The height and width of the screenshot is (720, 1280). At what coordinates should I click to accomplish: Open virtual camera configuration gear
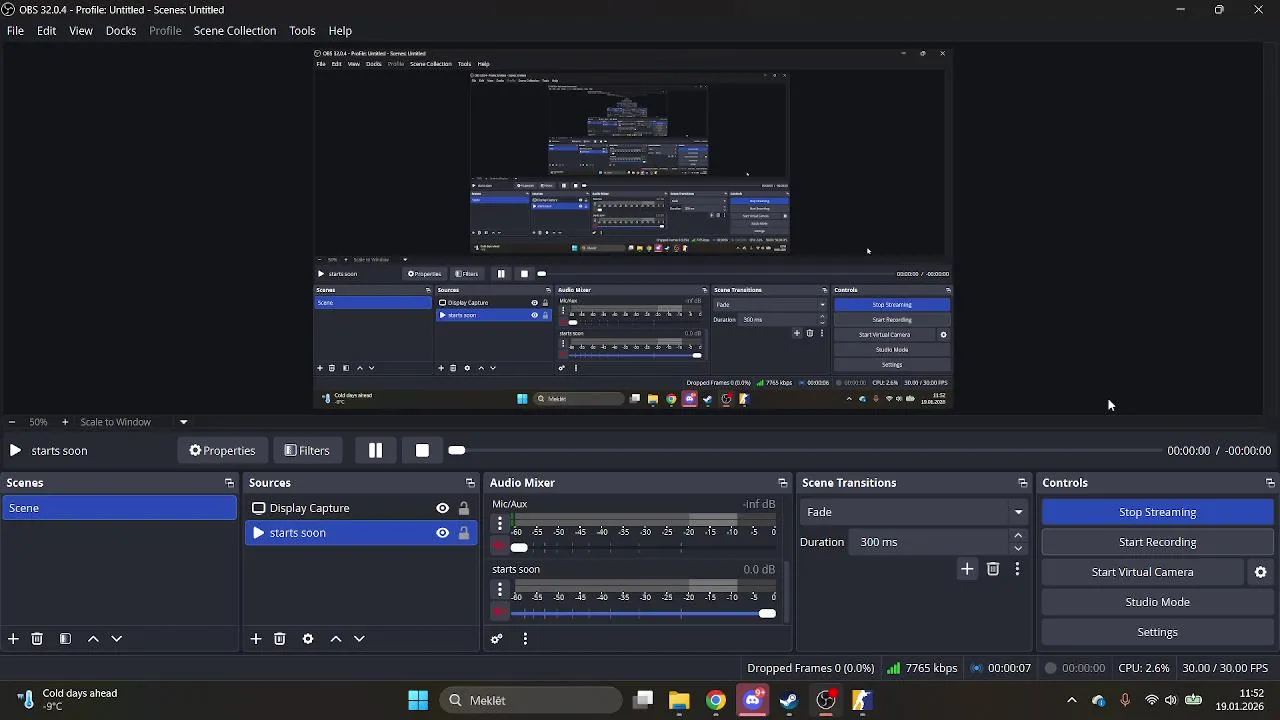(x=1261, y=572)
